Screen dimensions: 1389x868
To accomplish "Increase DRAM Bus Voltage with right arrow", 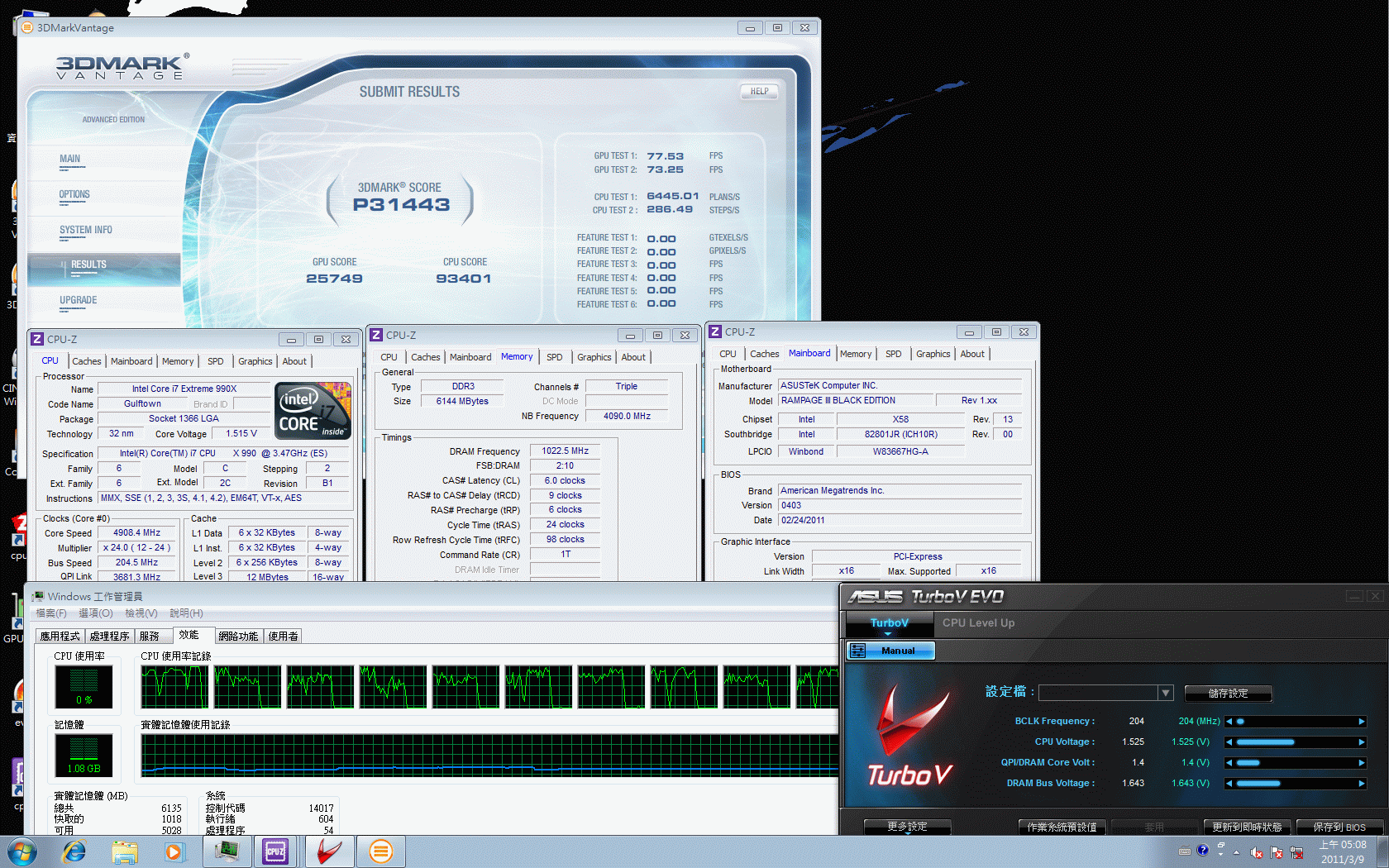I will (x=1362, y=784).
